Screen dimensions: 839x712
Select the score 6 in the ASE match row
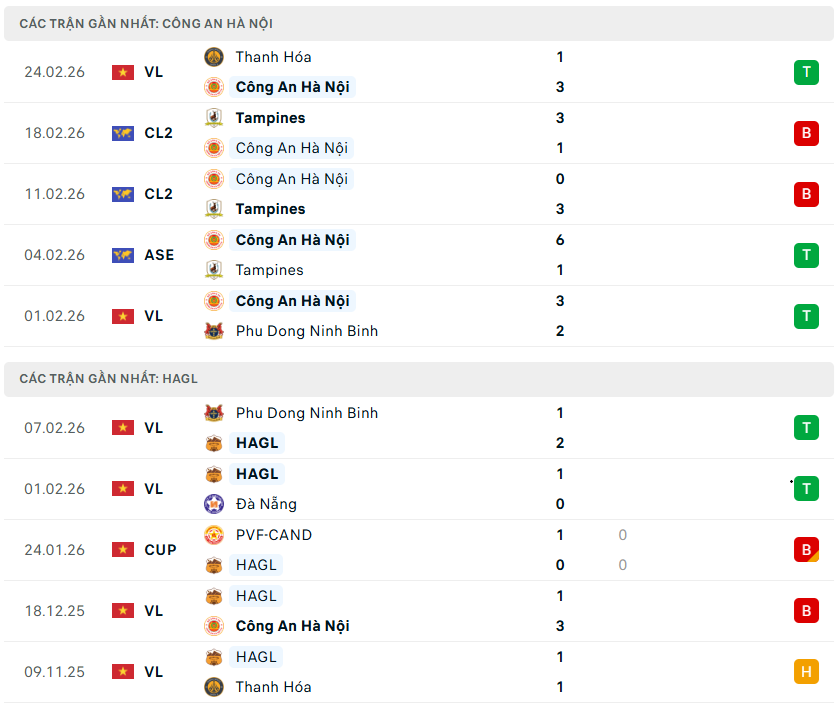pyautogui.click(x=559, y=240)
